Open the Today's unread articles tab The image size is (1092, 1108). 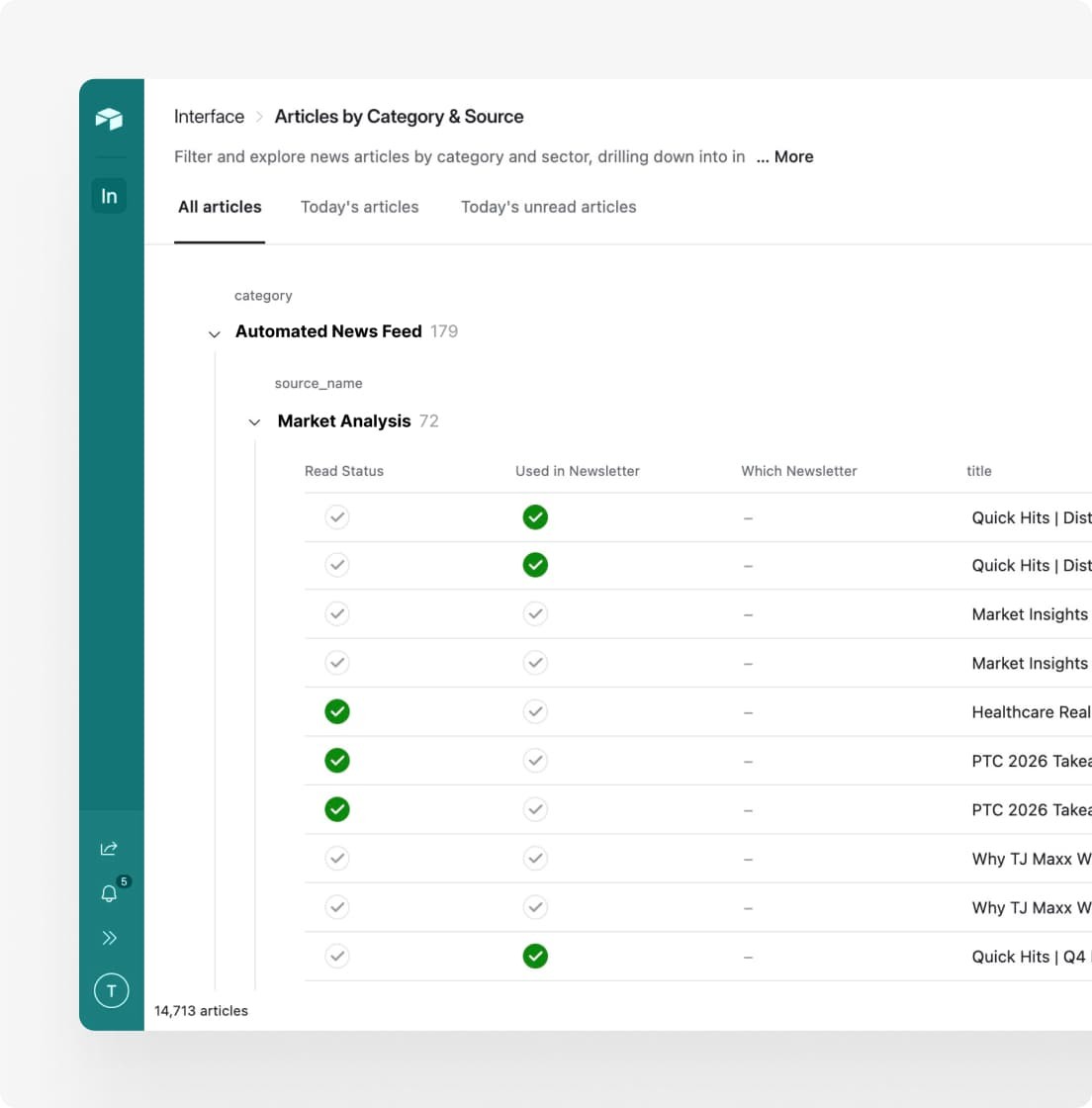[548, 207]
